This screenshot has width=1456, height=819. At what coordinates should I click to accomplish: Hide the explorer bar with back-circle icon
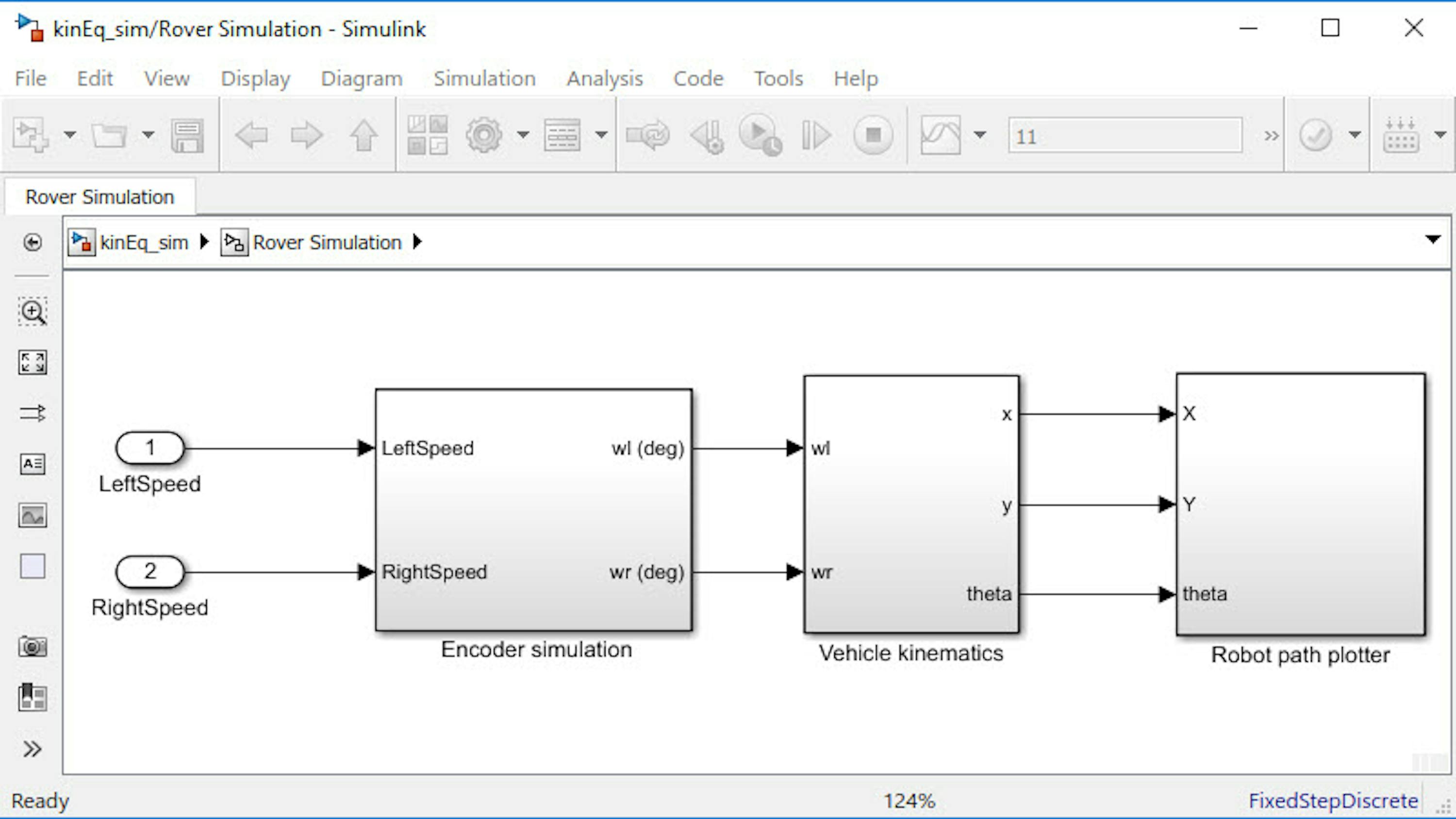coord(32,243)
